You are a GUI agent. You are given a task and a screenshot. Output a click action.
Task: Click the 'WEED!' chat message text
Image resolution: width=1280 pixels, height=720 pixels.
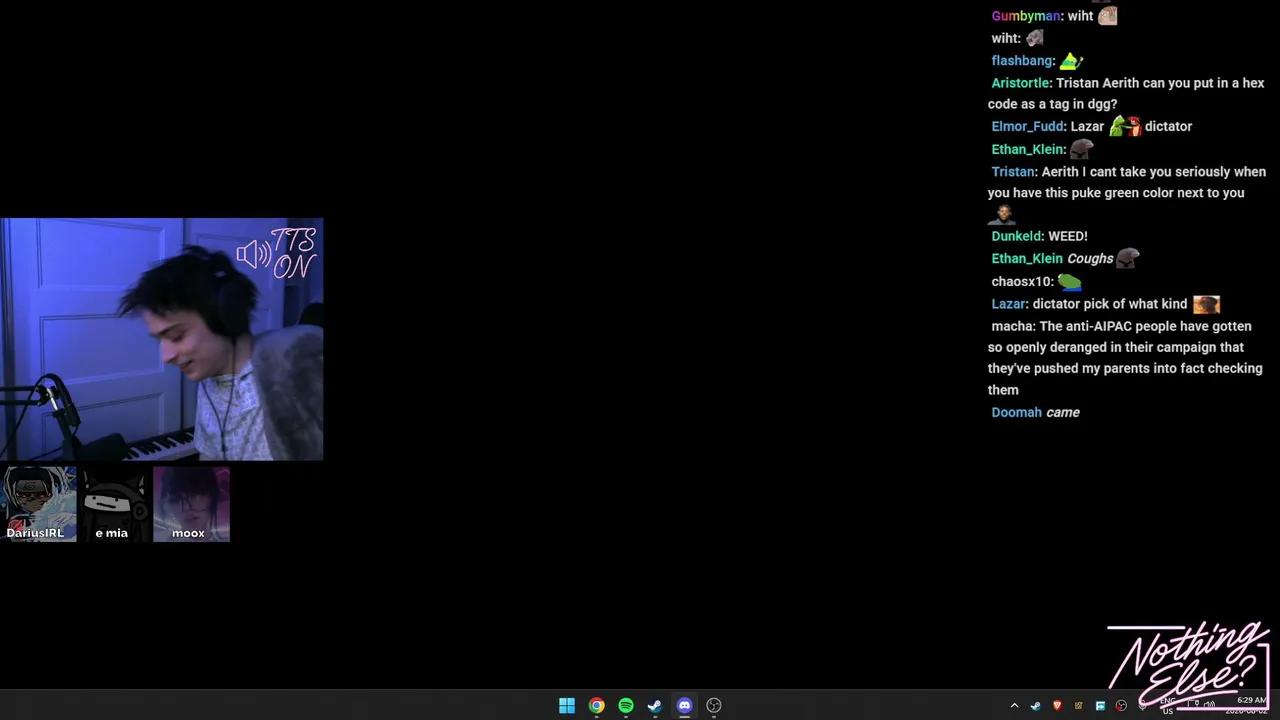pos(1068,236)
